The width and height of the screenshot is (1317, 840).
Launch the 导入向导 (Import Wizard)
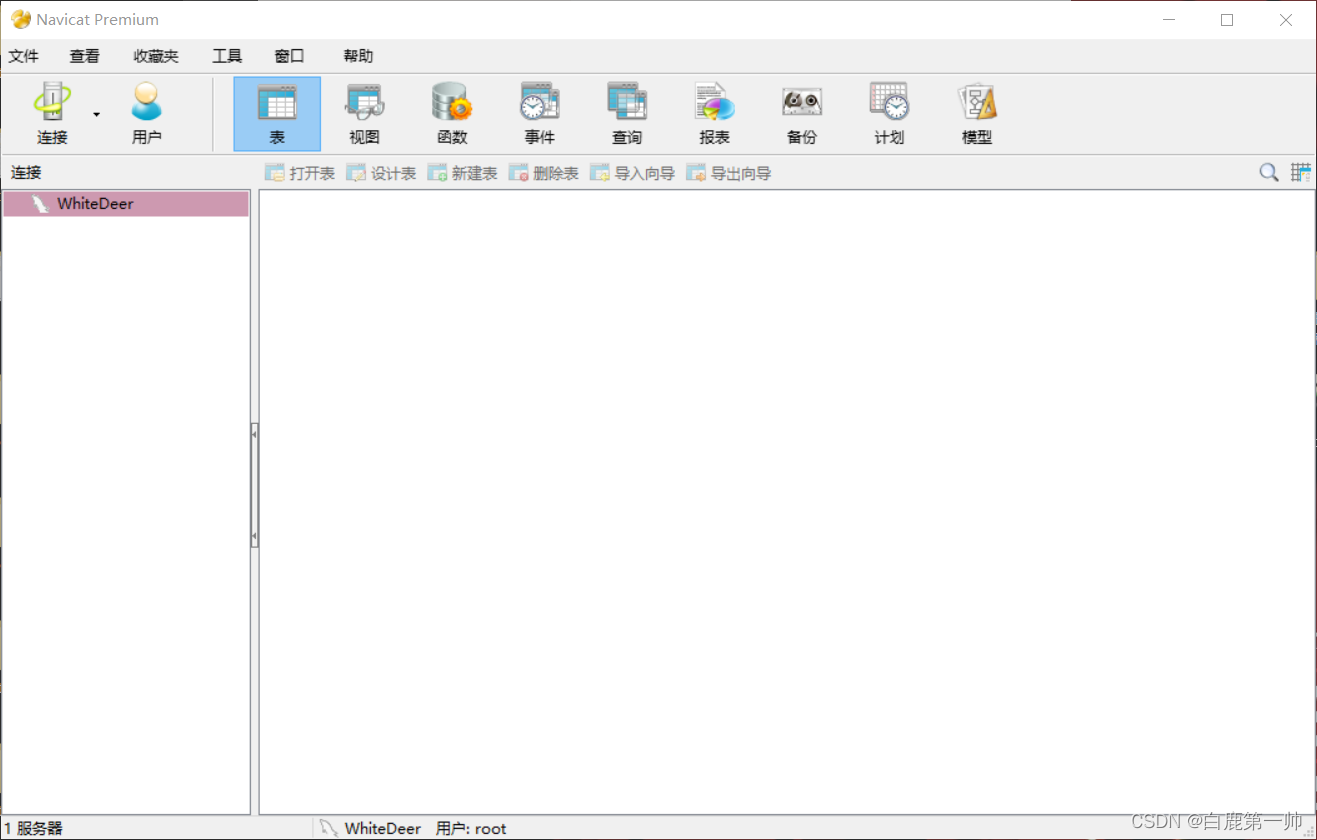632,173
